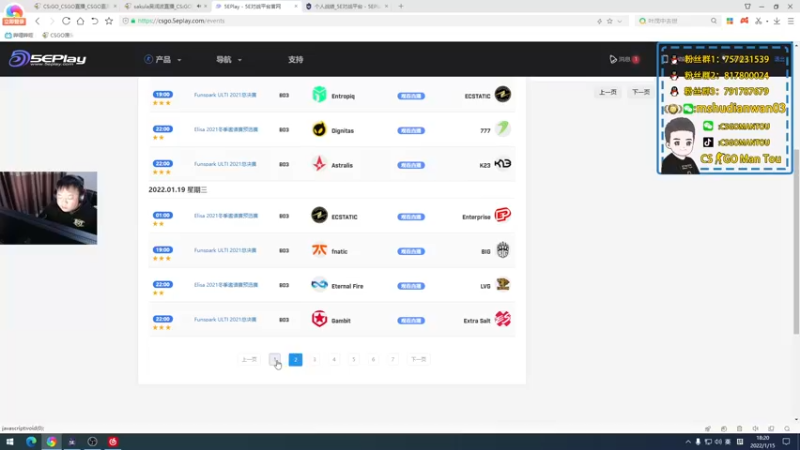Click the taskbar clock date
Image resolution: width=800 pixels, height=450 pixels.
(762, 445)
